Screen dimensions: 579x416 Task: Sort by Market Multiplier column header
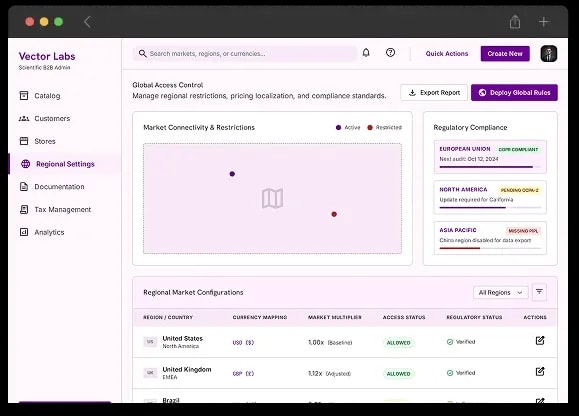click(335, 317)
